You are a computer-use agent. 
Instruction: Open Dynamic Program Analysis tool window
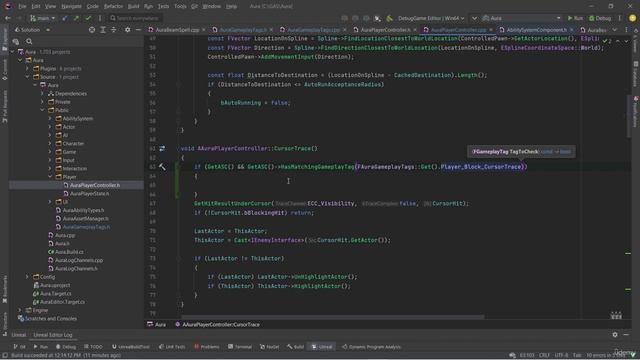click(371, 347)
